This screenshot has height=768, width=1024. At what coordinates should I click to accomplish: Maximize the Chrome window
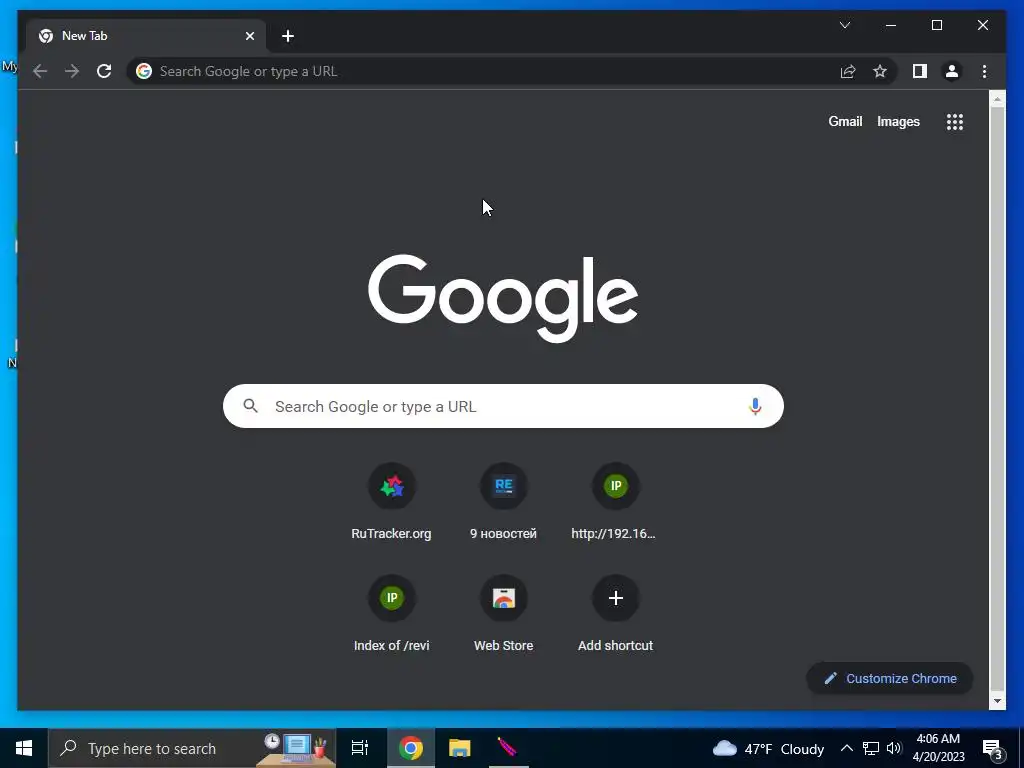(936, 25)
